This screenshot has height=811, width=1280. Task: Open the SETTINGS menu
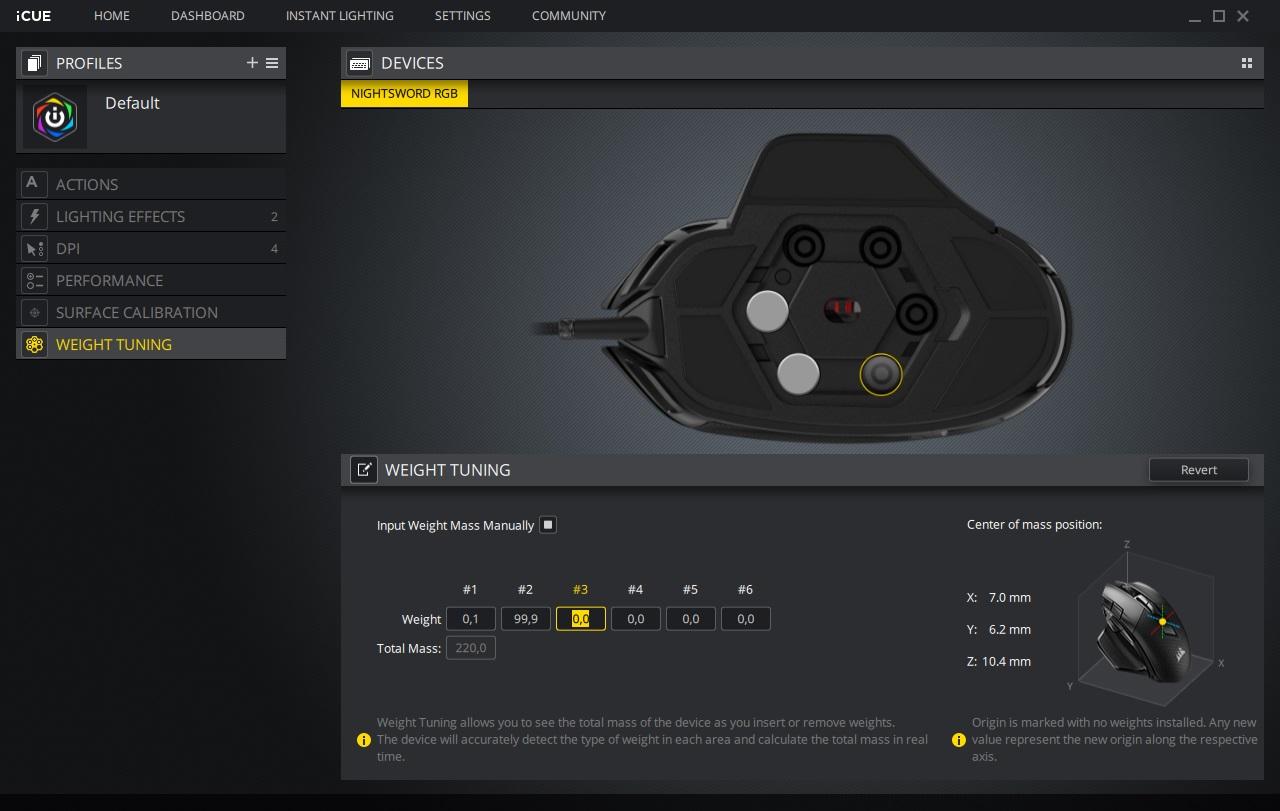(x=463, y=16)
